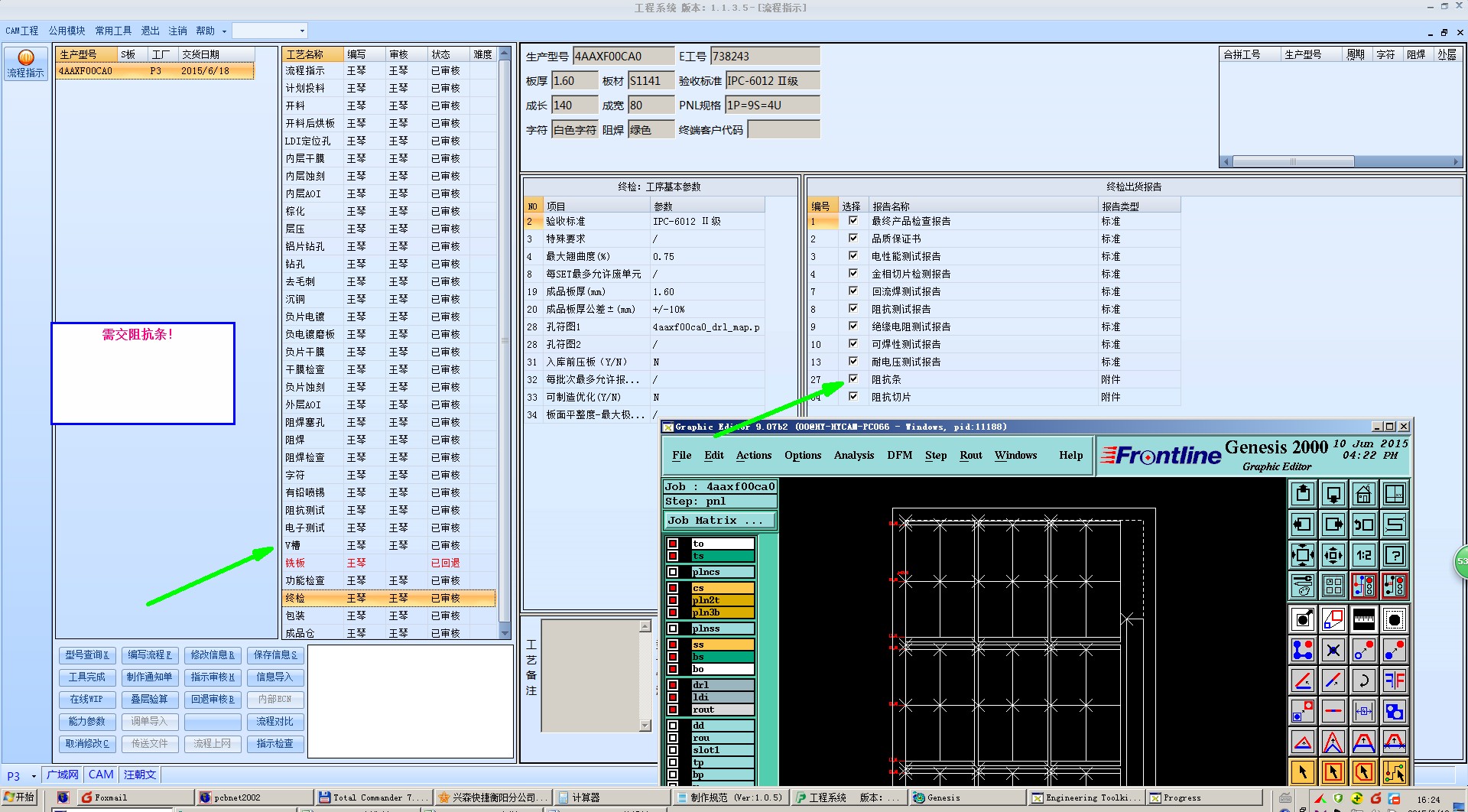Toggle the drl layer display box
The height and width of the screenshot is (812, 1468).
(673, 685)
